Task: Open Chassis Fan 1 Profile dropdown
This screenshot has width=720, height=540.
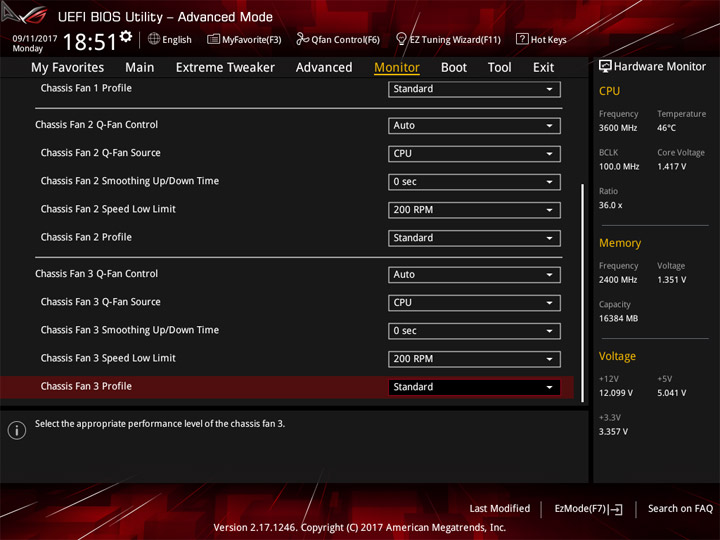Action: (x=474, y=89)
